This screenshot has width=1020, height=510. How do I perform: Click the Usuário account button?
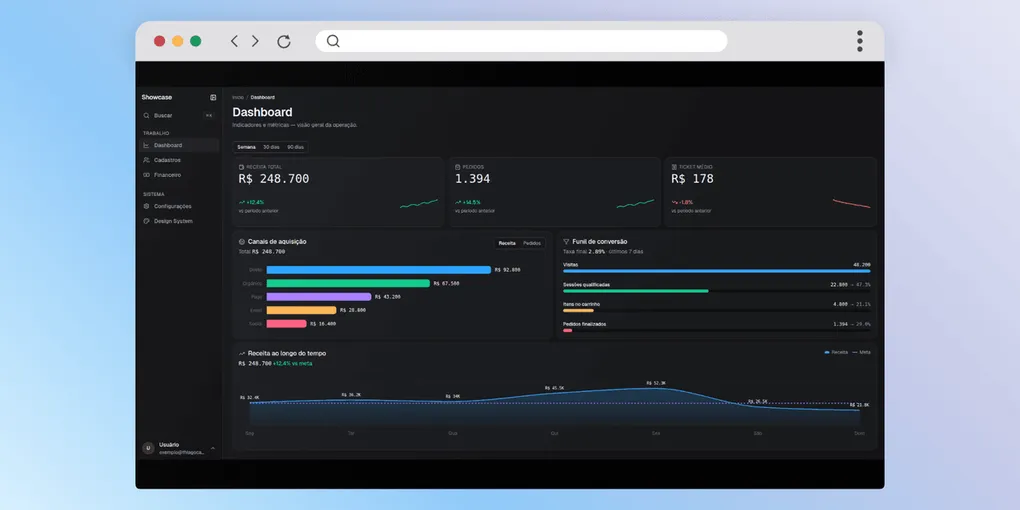click(179, 448)
